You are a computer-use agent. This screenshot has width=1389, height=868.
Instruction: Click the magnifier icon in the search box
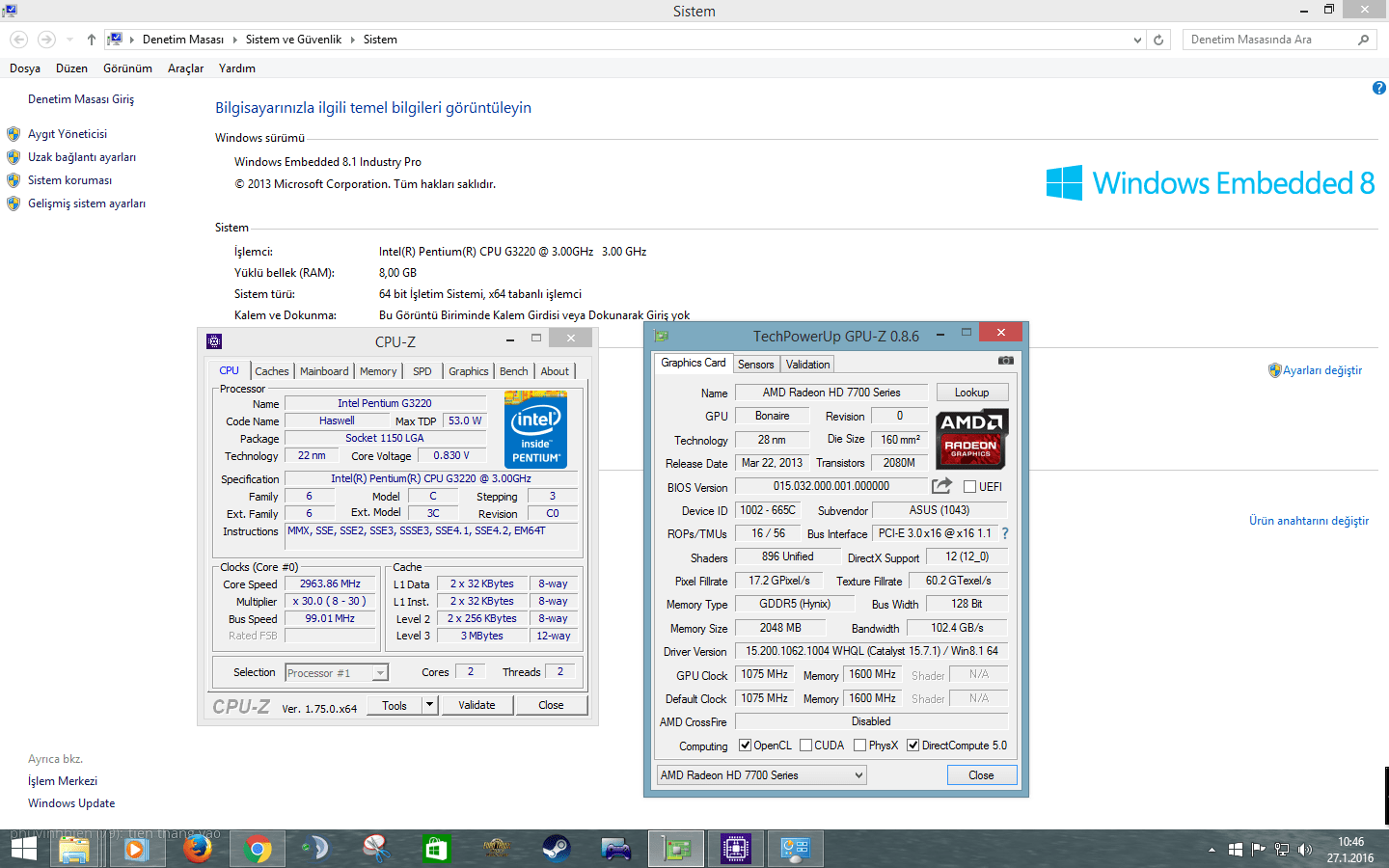[1363, 40]
